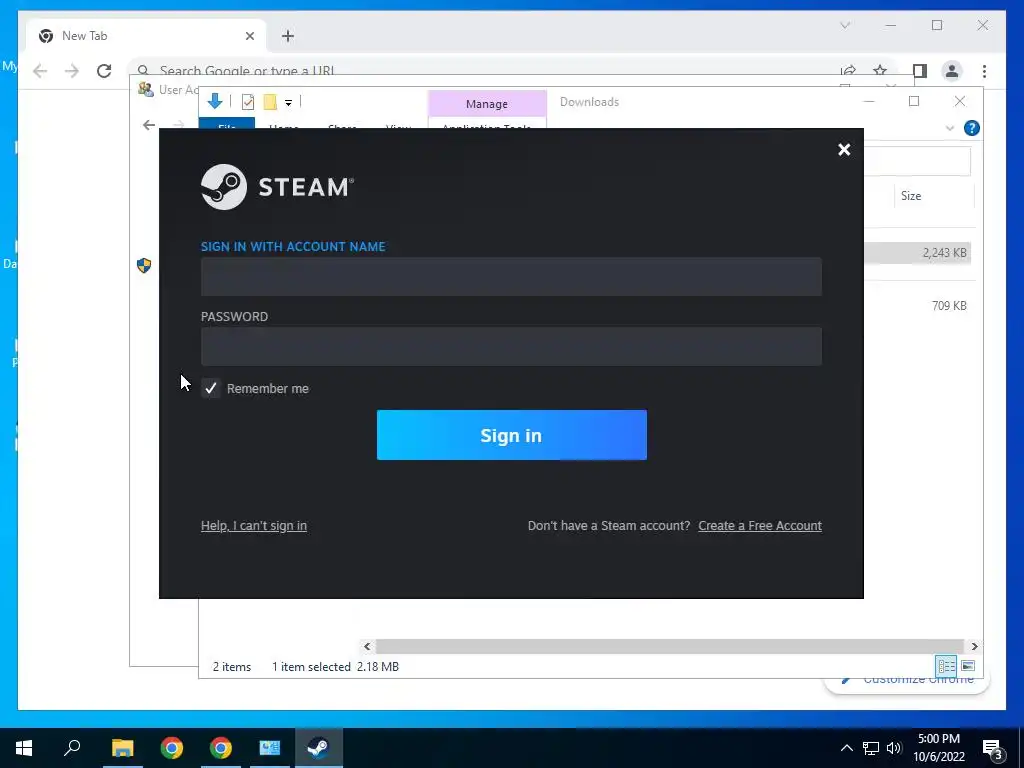Open Customize Quick Access Toolbar dropdown
The image size is (1024, 768).
288,103
